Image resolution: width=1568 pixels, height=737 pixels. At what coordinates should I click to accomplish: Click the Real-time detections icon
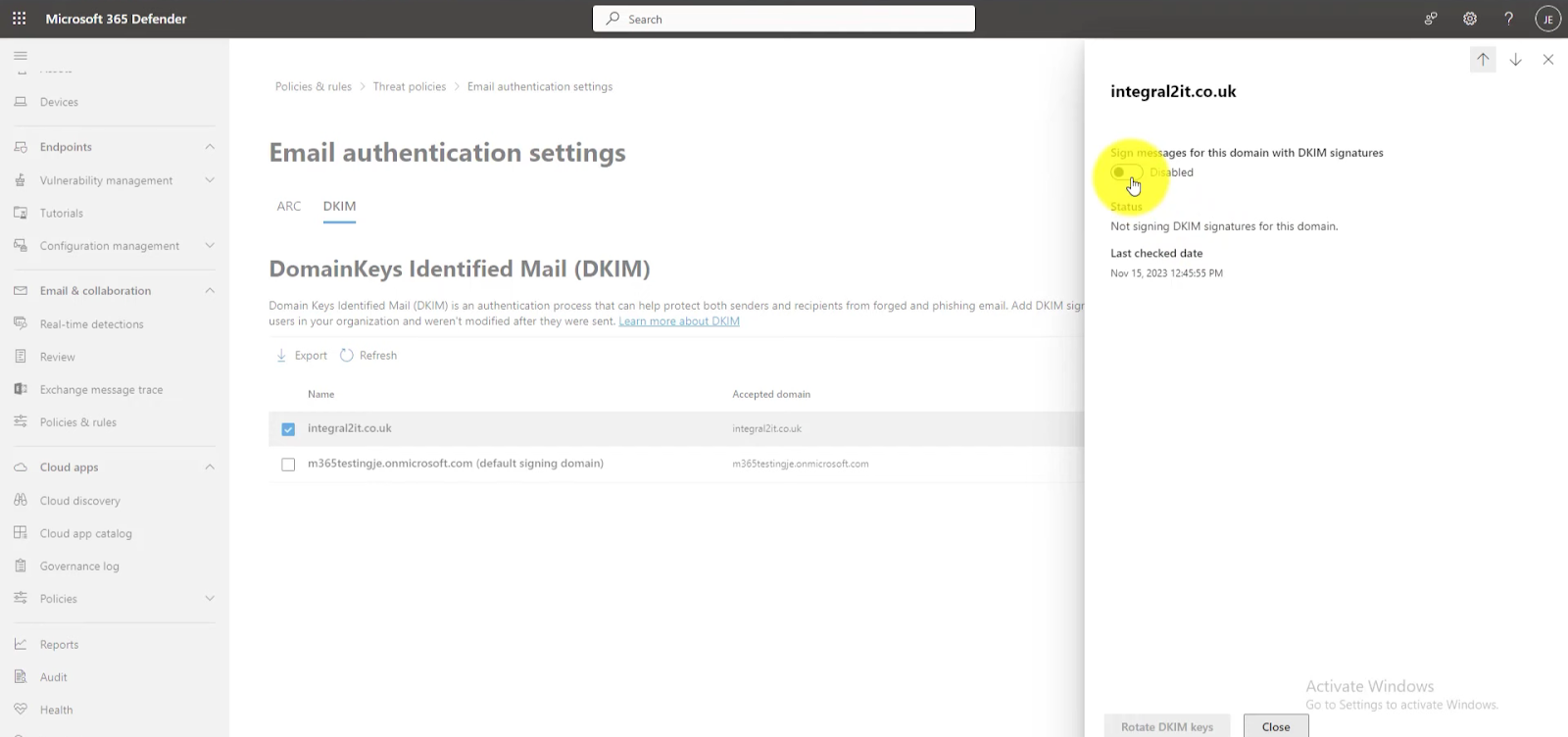pyautogui.click(x=21, y=323)
